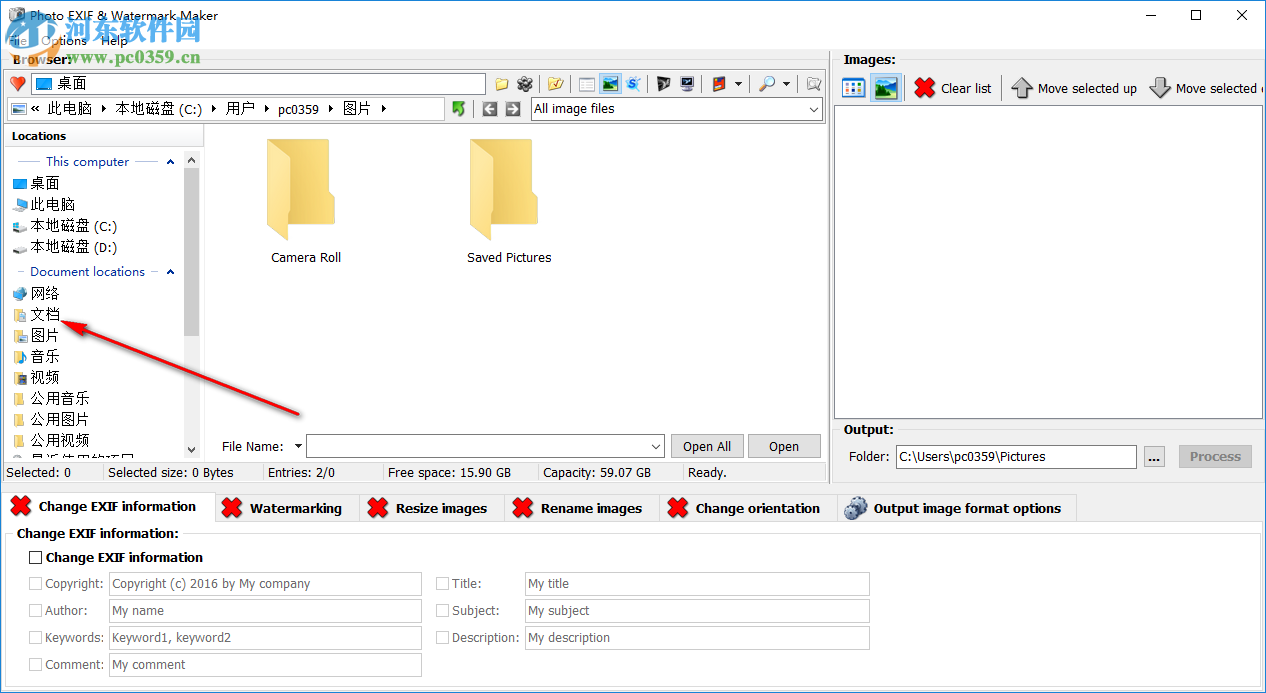Click the Open All button

click(x=707, y=446)
